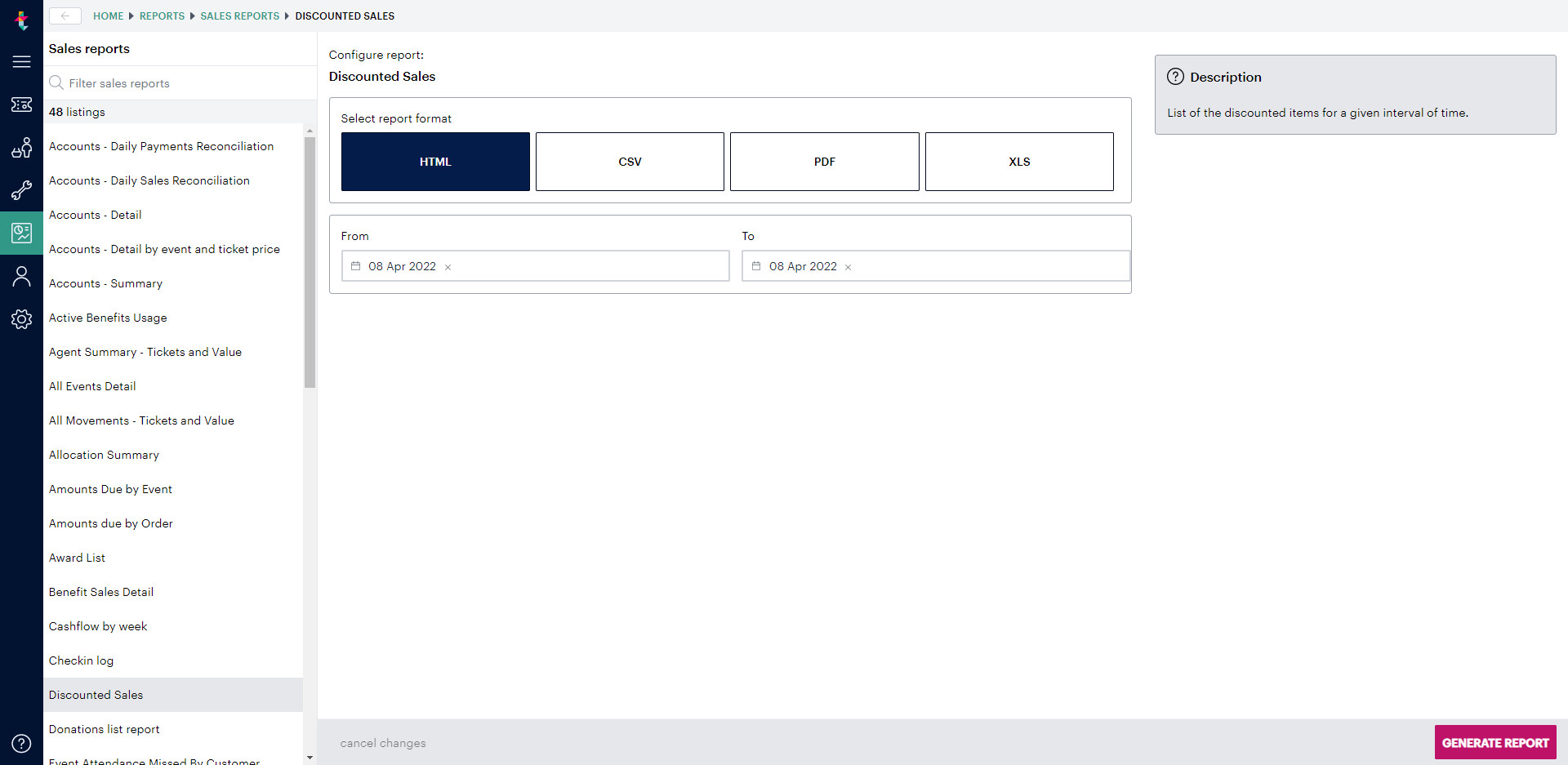The height and width of the screenshot is (765, 1568).
Task: Click the wrench tools icon in sidebar
Action: click(x=21, y=190)
